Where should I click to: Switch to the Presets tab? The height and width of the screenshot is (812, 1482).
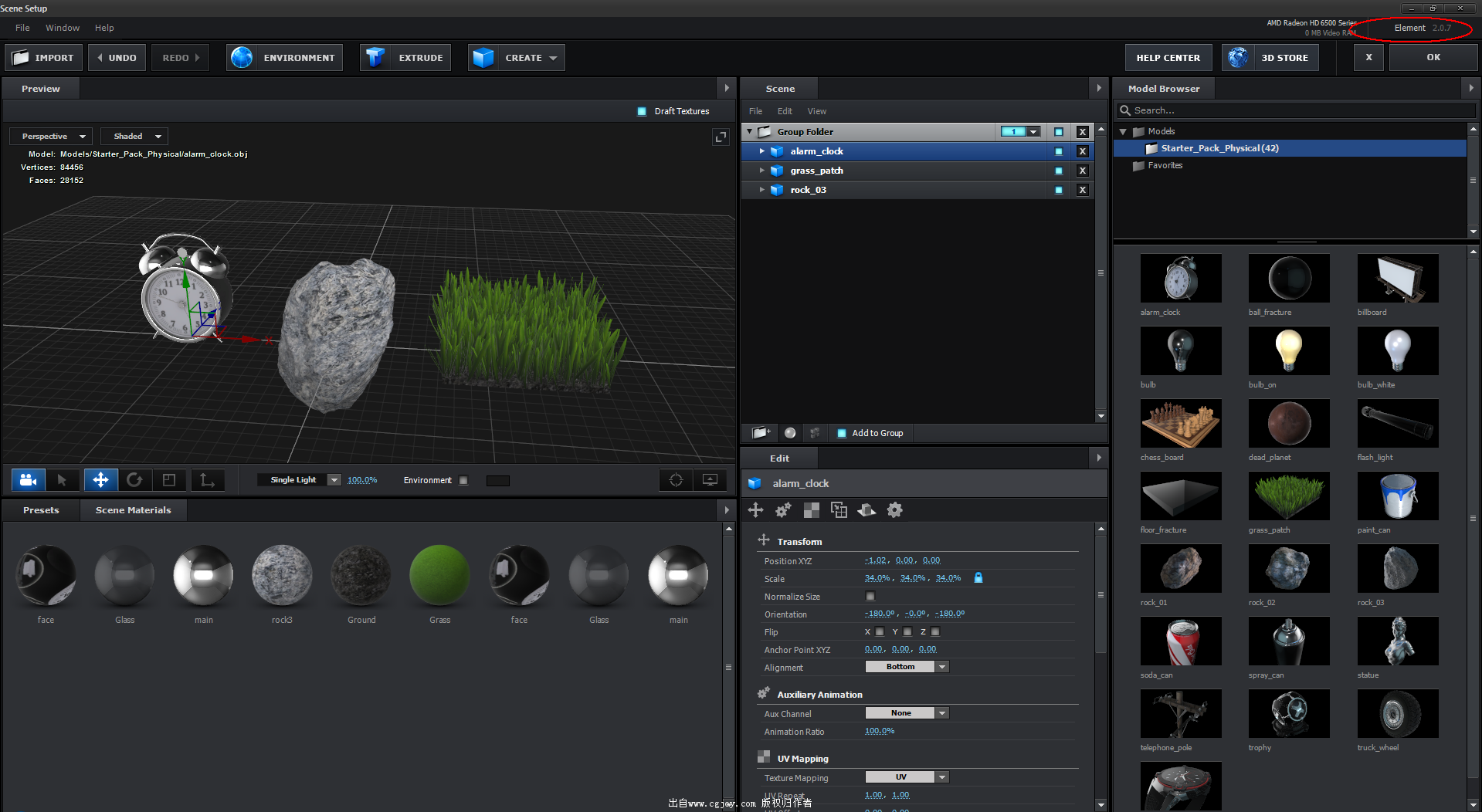click(x=41, y=510)
